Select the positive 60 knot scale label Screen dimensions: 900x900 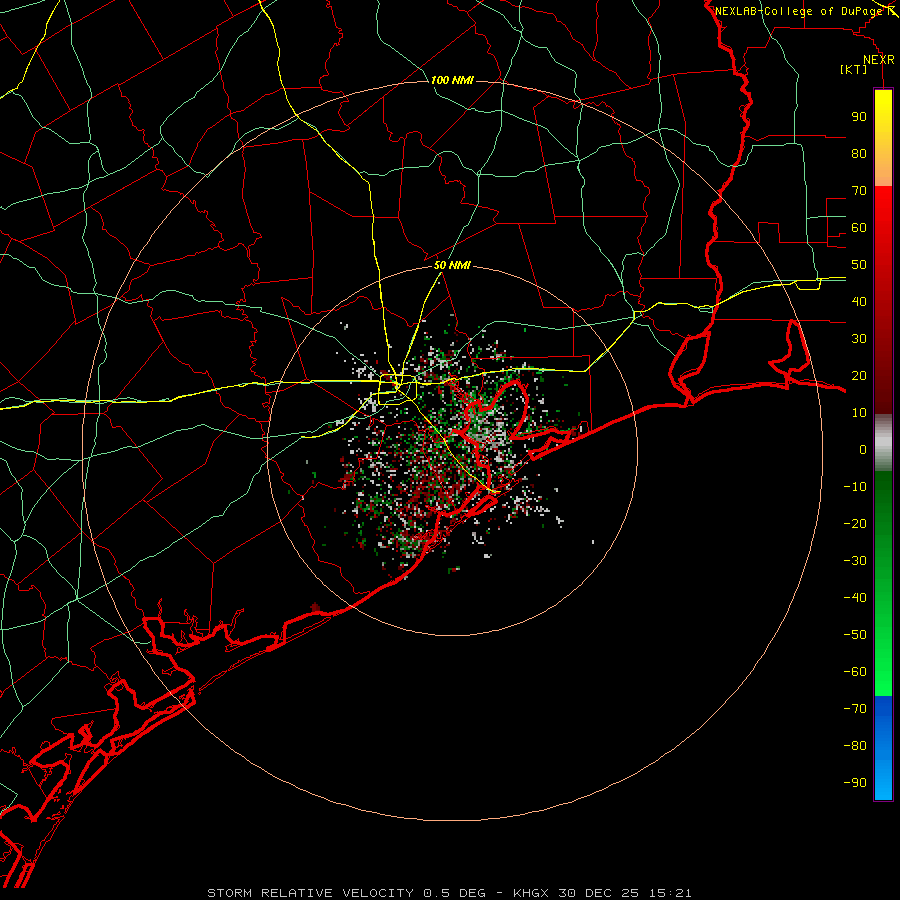click(859, 227)
